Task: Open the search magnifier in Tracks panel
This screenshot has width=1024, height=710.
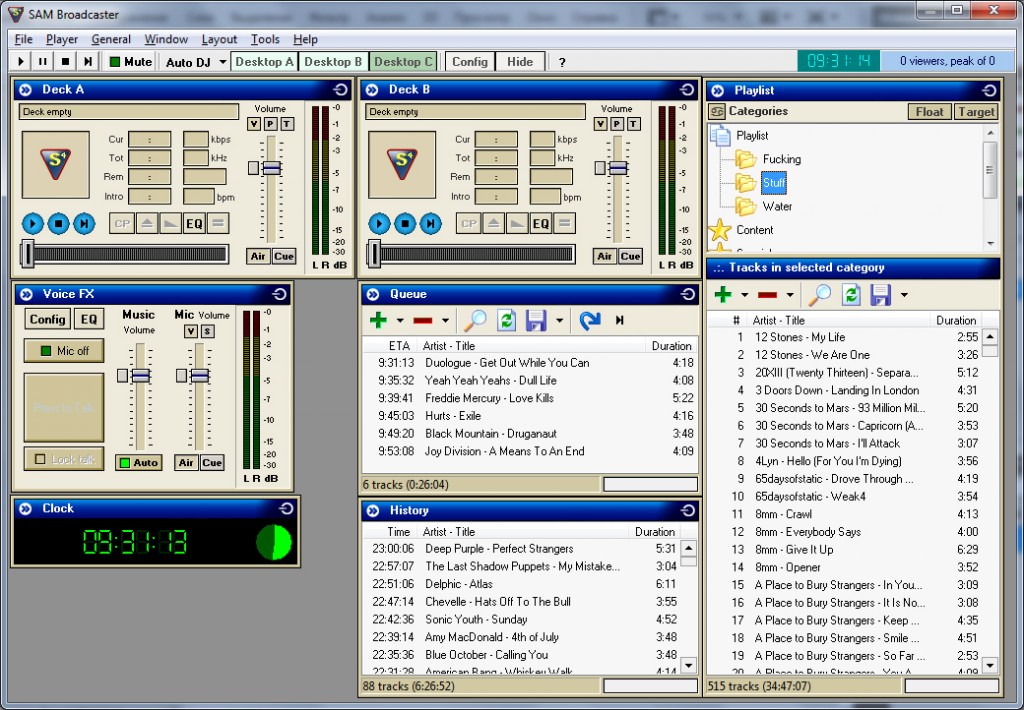Action: [820, 295]
